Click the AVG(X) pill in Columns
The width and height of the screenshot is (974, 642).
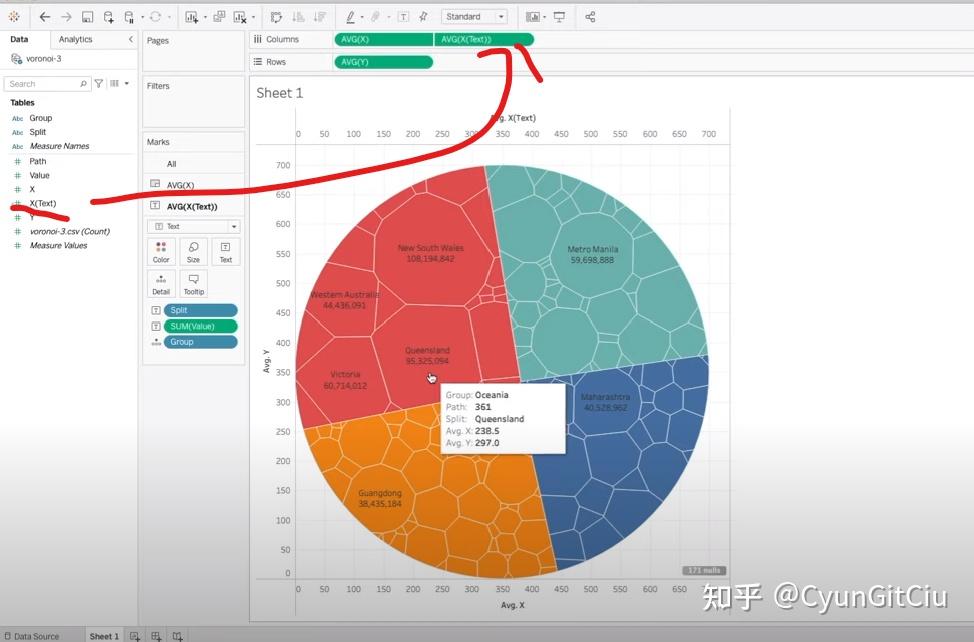click(x=384, y=39)
